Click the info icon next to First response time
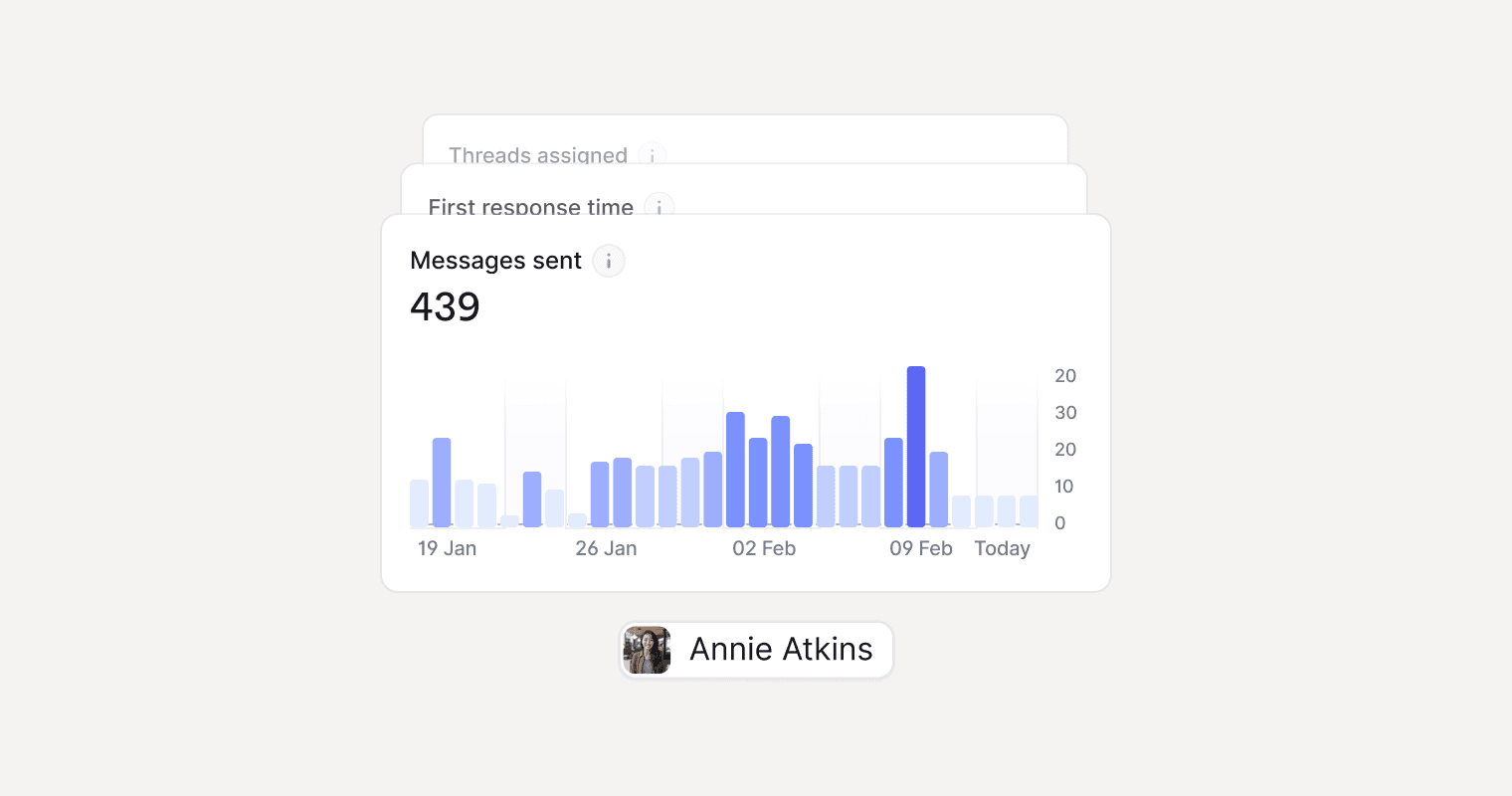The image size is (1512, 796). [659, 207]
